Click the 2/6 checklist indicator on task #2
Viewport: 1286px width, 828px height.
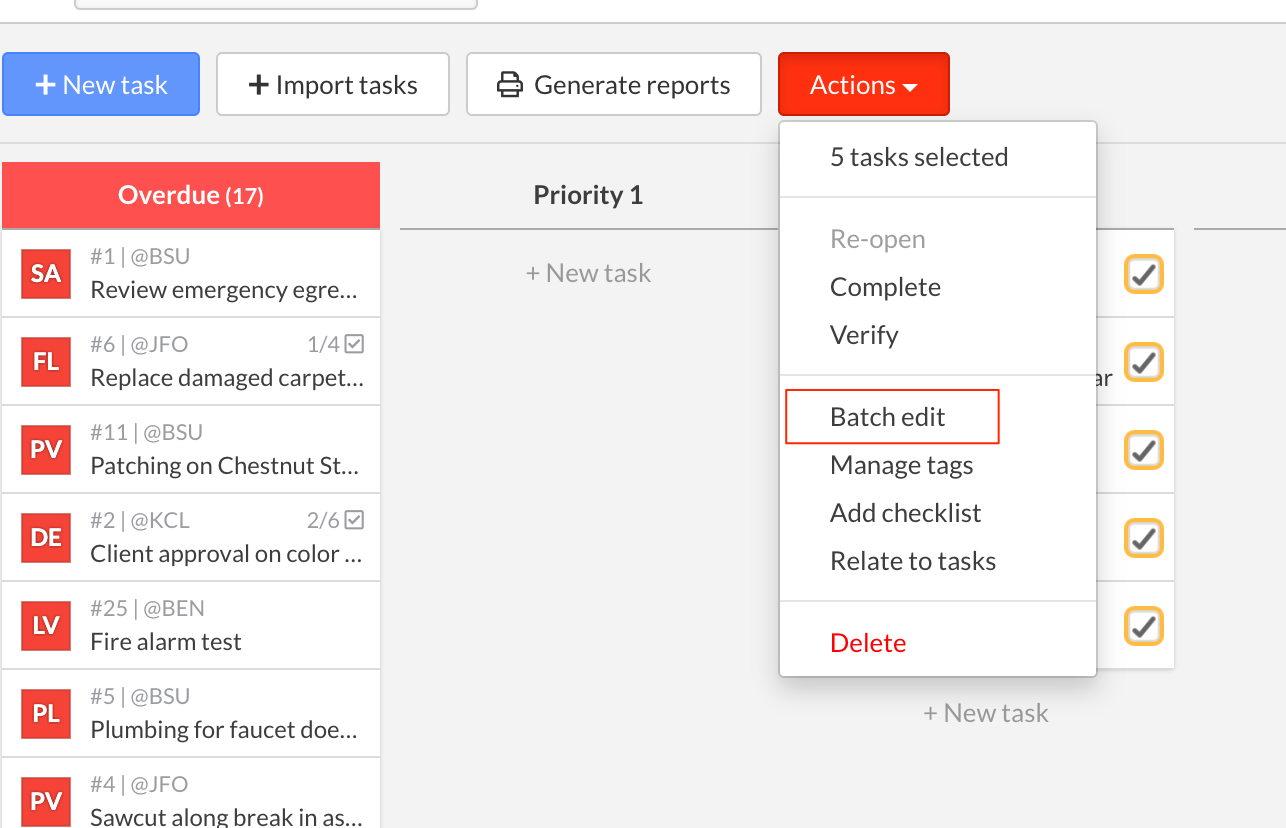pos(335,521)
